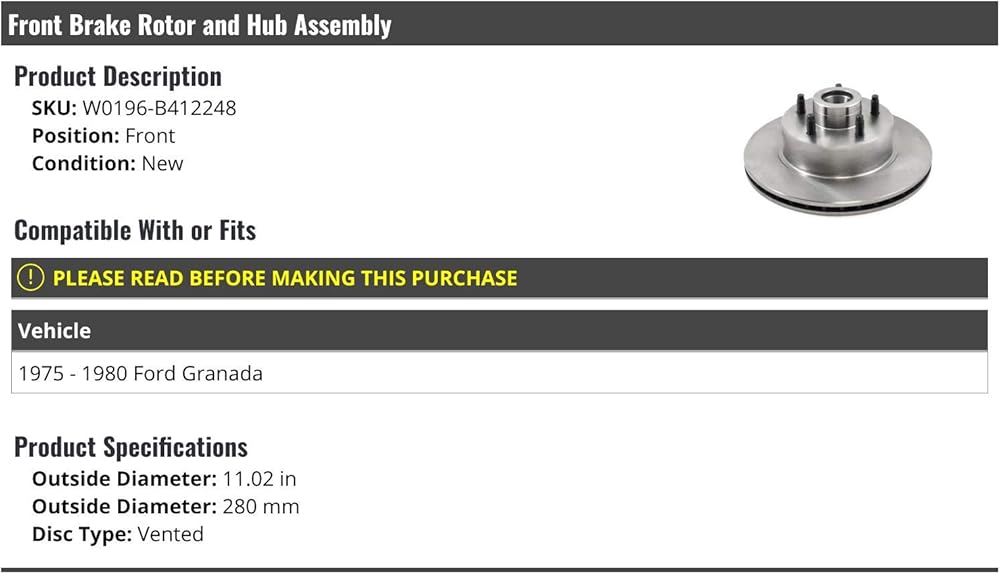Click the Disc Type: Vented line
1000x574 pixels.
tap(118, 534)
